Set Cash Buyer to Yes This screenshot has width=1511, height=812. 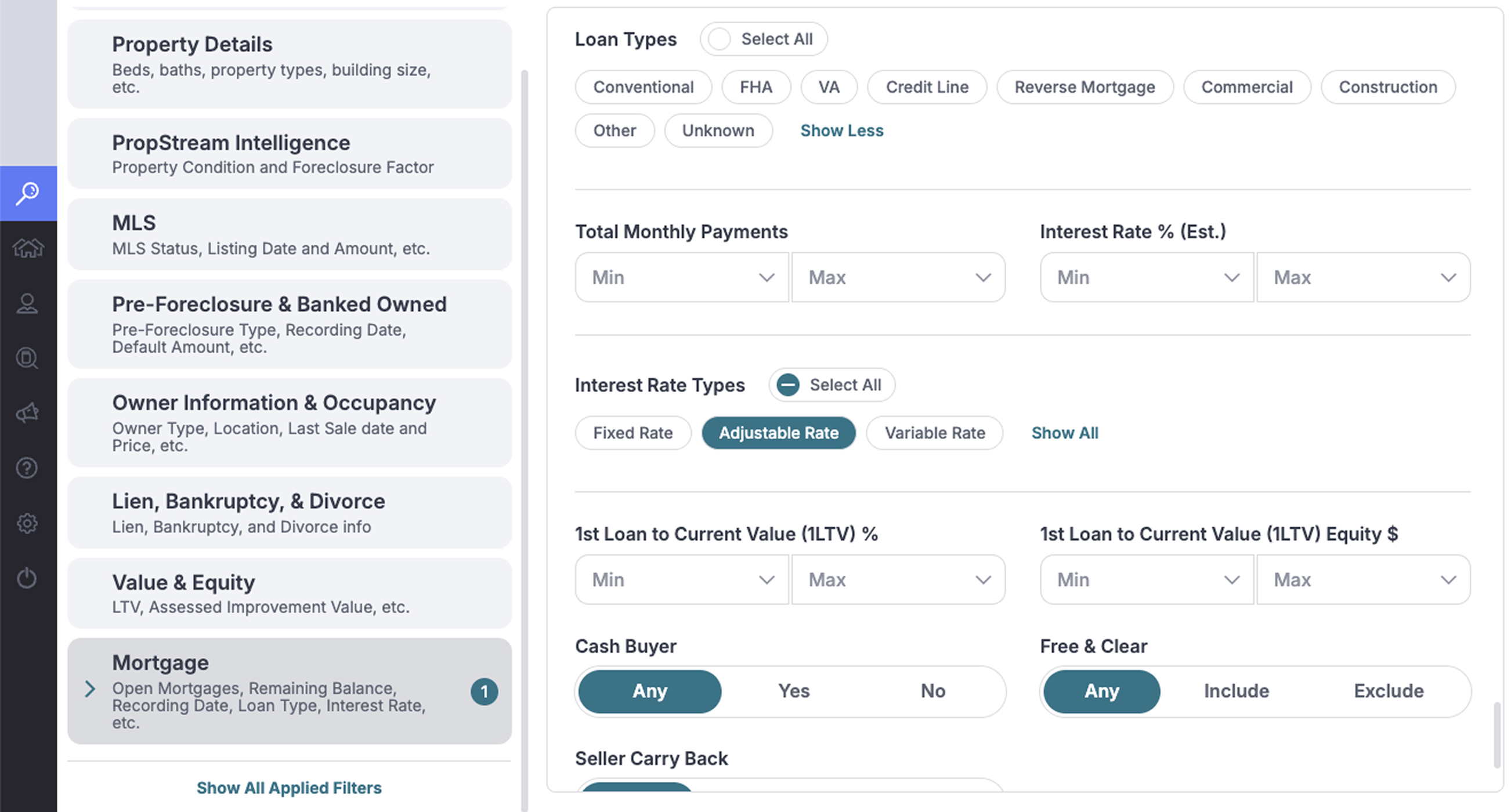[x=793, y=691]
